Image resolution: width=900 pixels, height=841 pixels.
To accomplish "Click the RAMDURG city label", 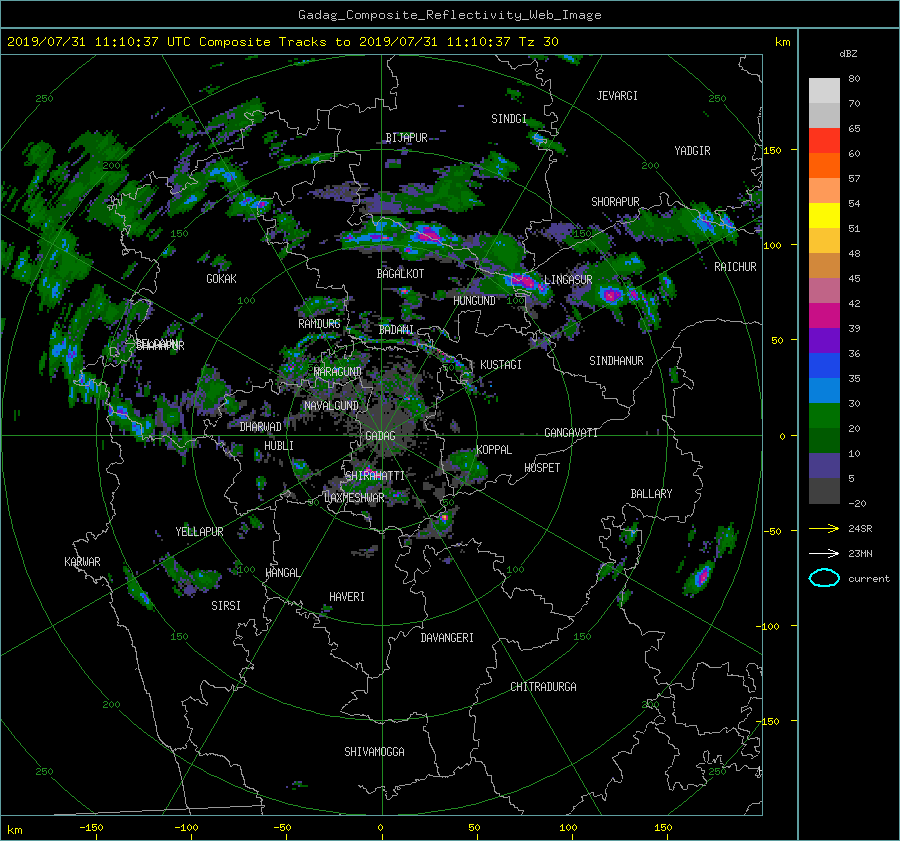I will pyautogui.click(x=319, y=324).
